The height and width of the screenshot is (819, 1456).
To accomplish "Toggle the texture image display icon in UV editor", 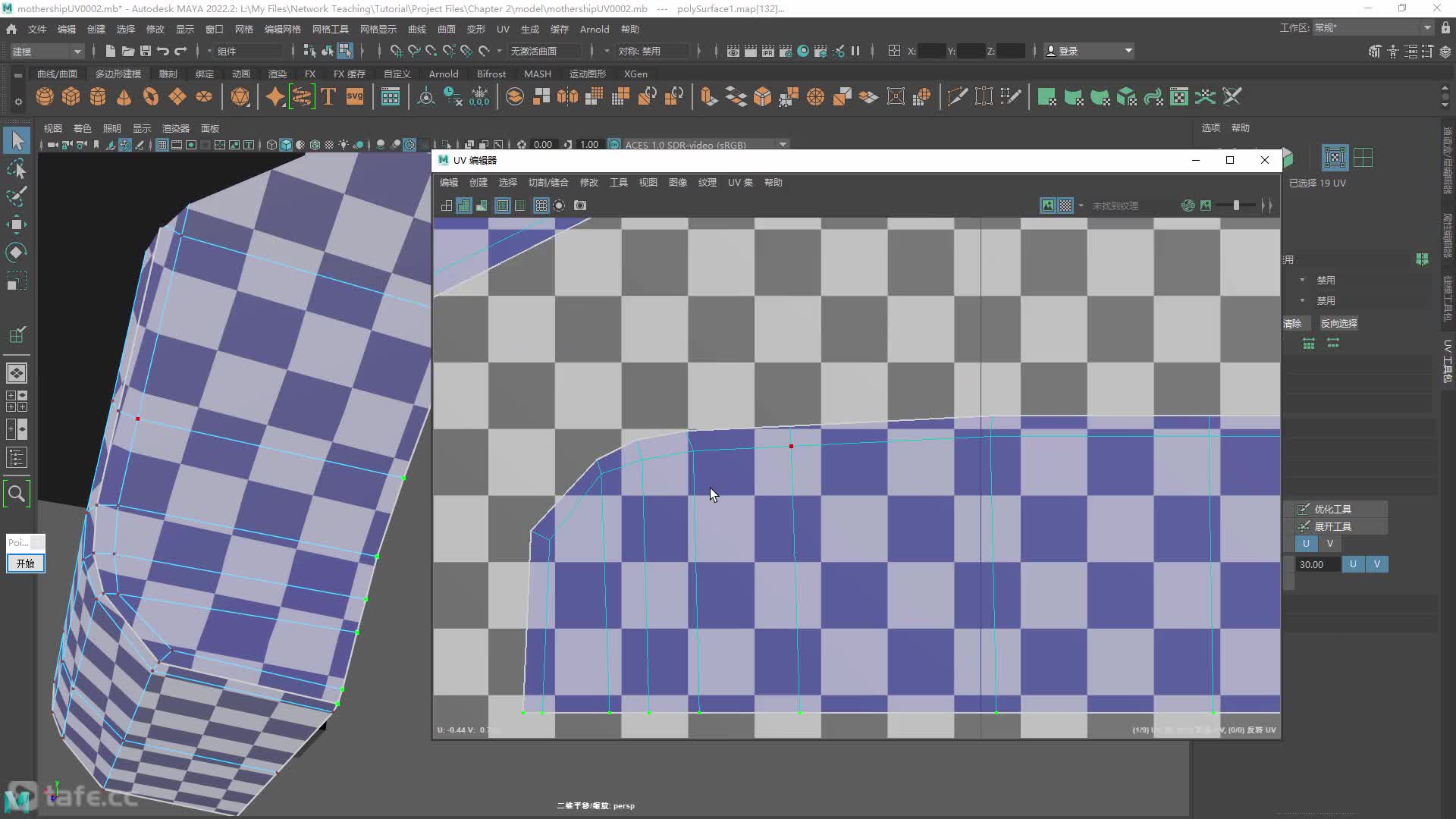I will click(1048, 206).
